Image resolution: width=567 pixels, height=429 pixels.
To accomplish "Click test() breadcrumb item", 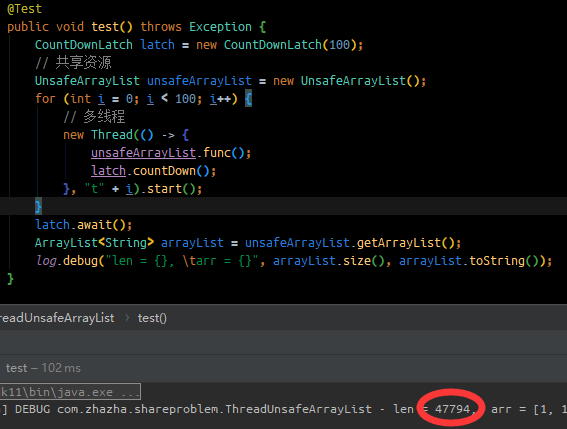I will (152, 318).
